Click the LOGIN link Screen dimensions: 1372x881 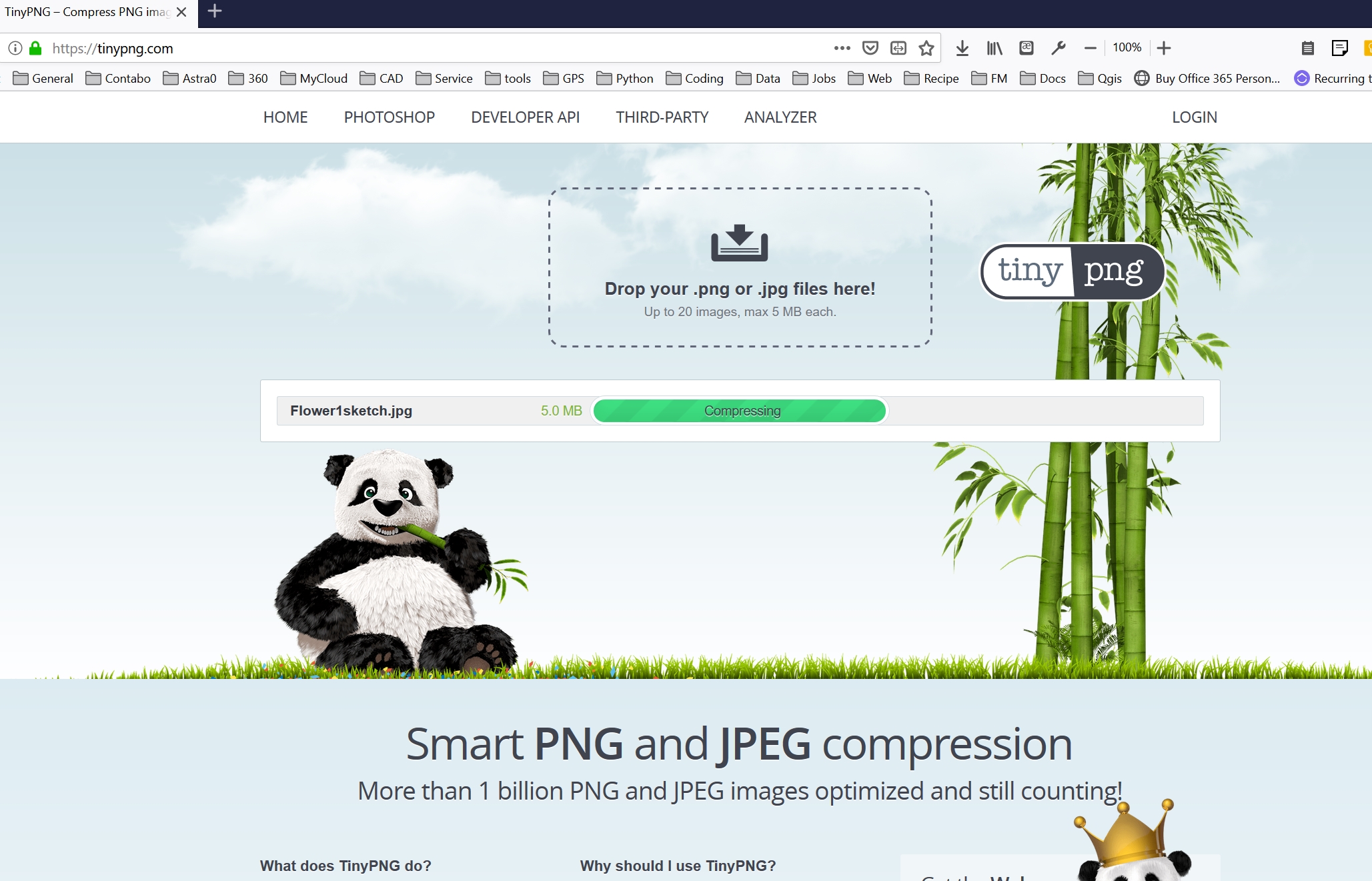1194,117
